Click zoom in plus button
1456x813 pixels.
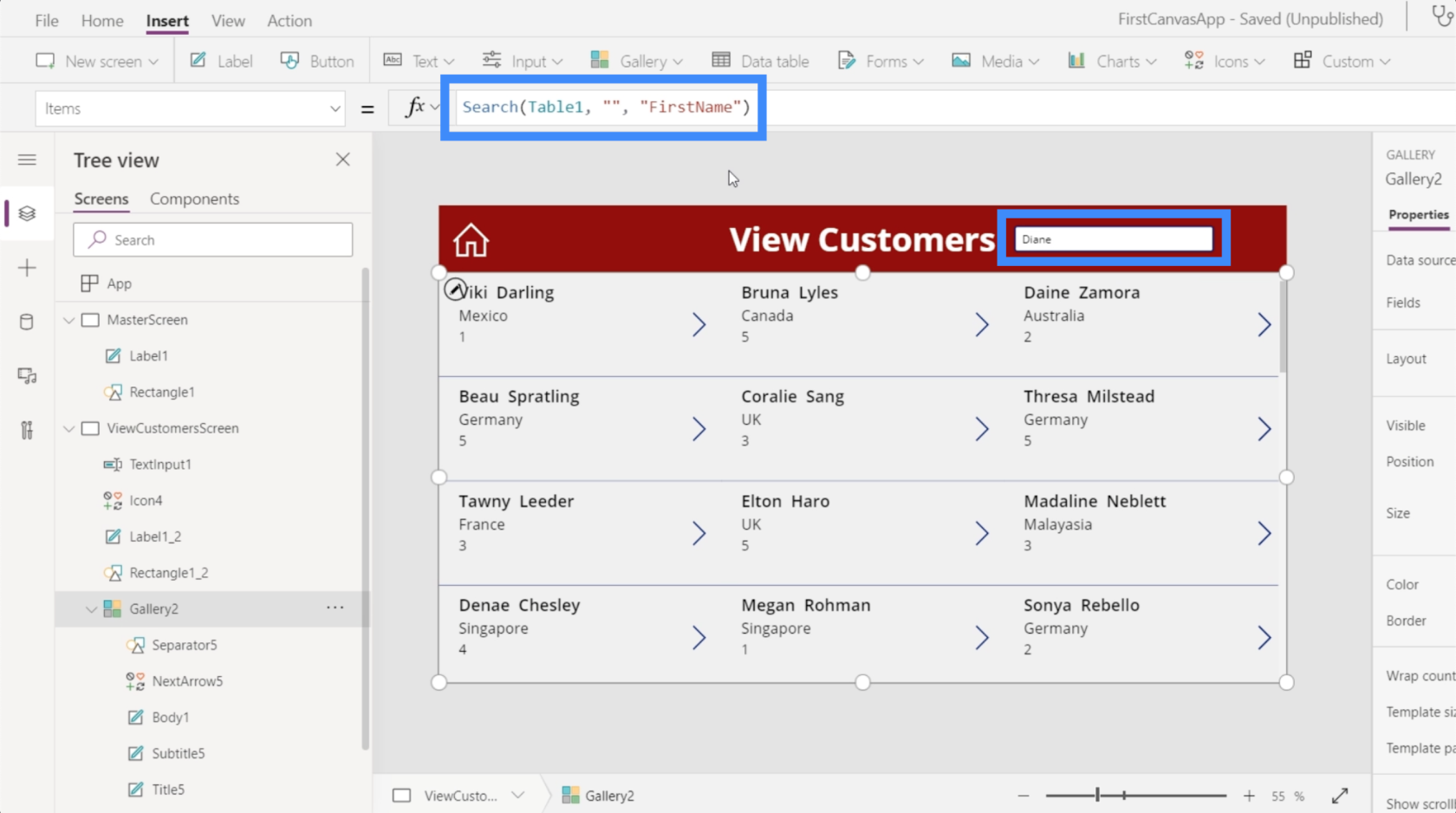click(1249, 796)
